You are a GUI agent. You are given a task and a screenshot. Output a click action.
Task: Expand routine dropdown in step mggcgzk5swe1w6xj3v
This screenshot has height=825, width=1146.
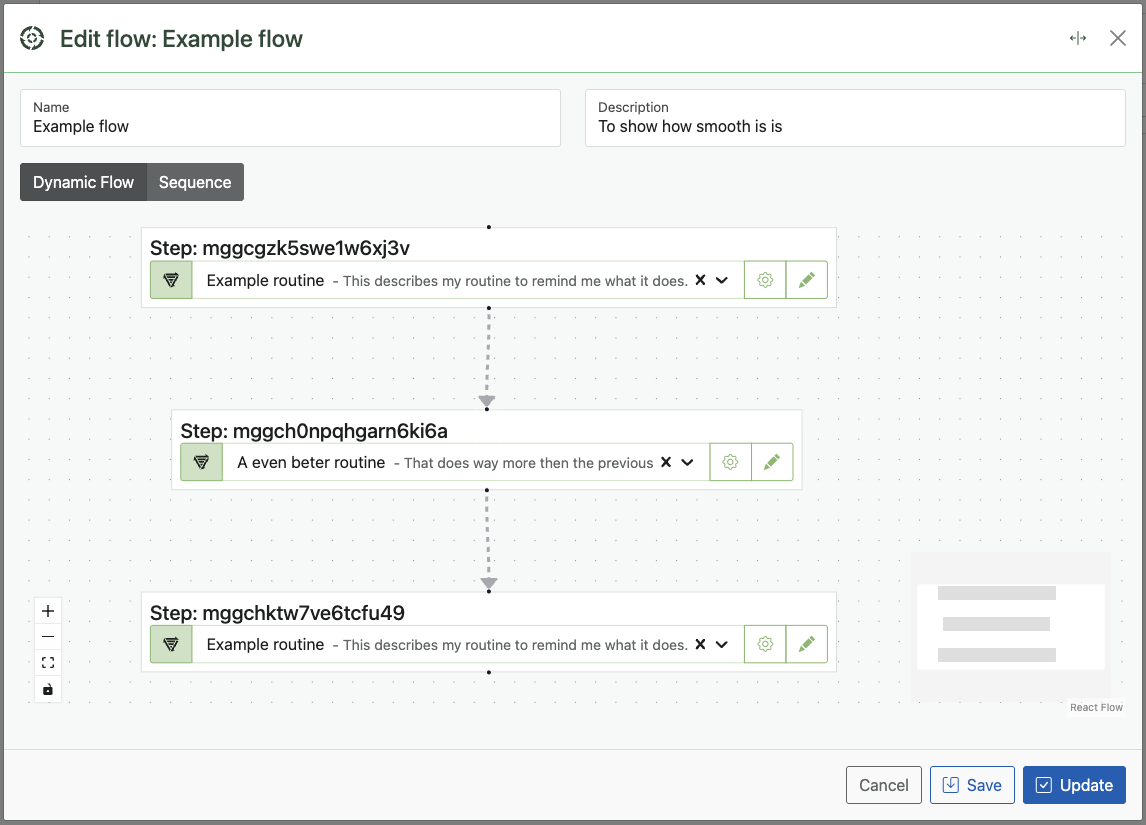point(722,280)
